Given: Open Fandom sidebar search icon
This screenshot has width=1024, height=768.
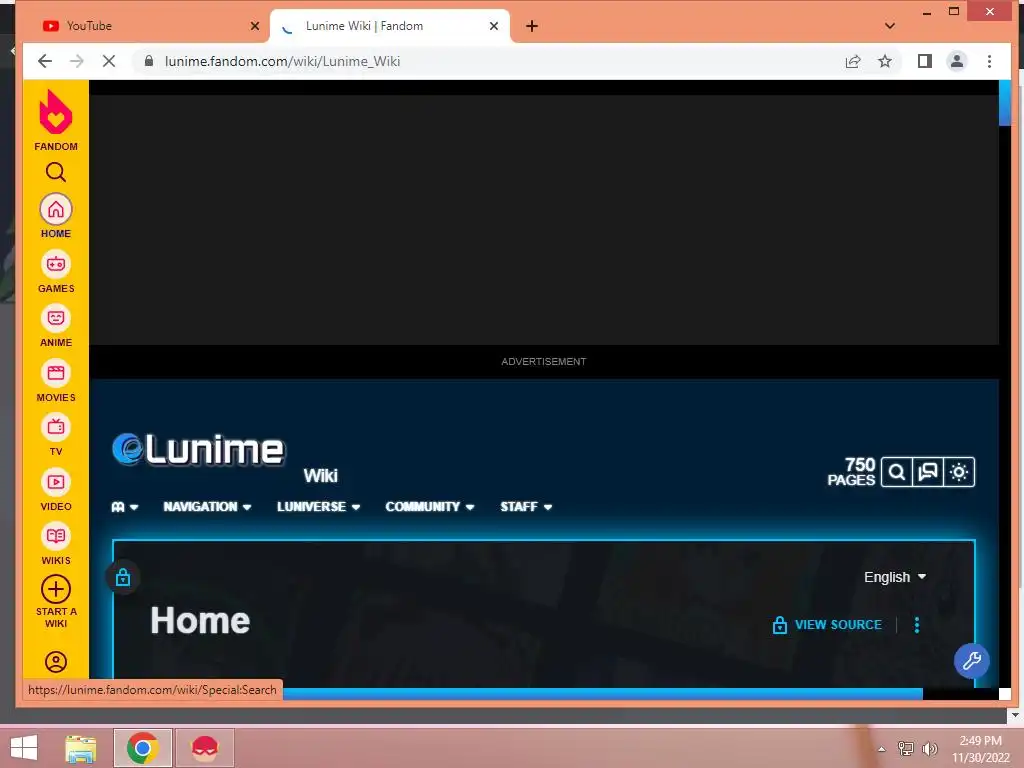Looking at the screenshot, I should (x=56, y=172).
